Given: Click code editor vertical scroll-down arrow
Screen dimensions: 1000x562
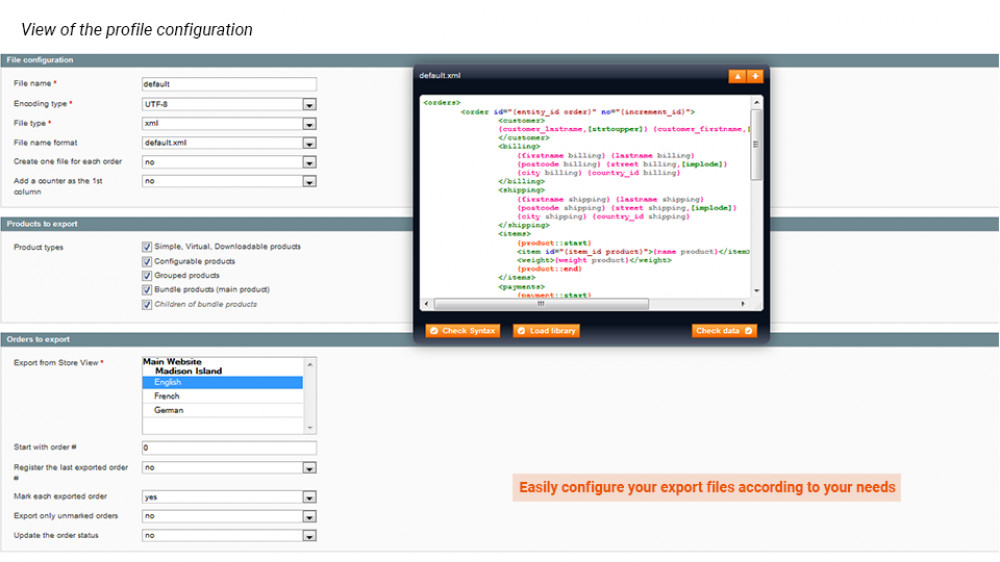Looking at the screenshot, I should (756, 291).
